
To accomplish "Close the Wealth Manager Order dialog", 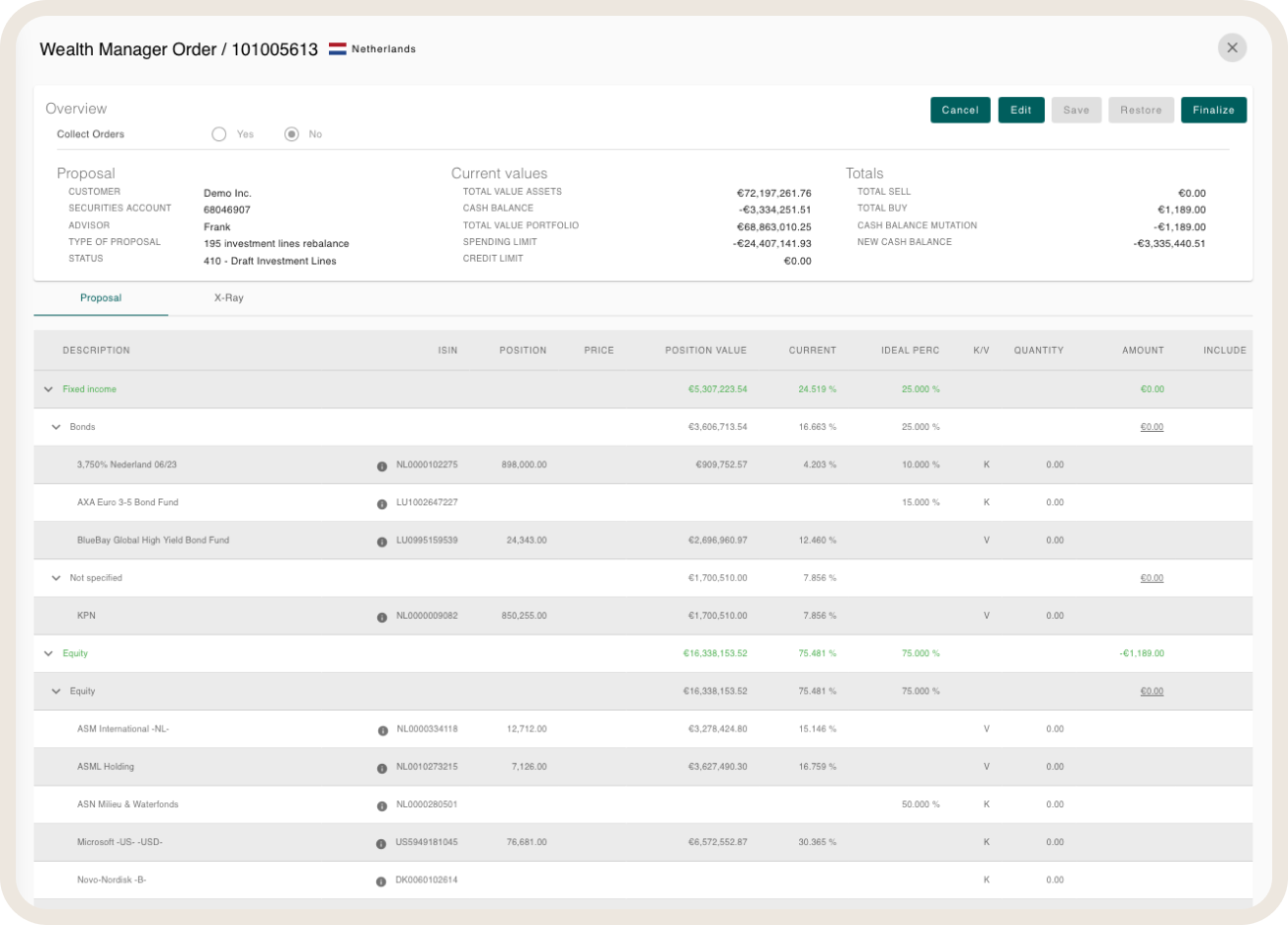I will (1232, 47).
